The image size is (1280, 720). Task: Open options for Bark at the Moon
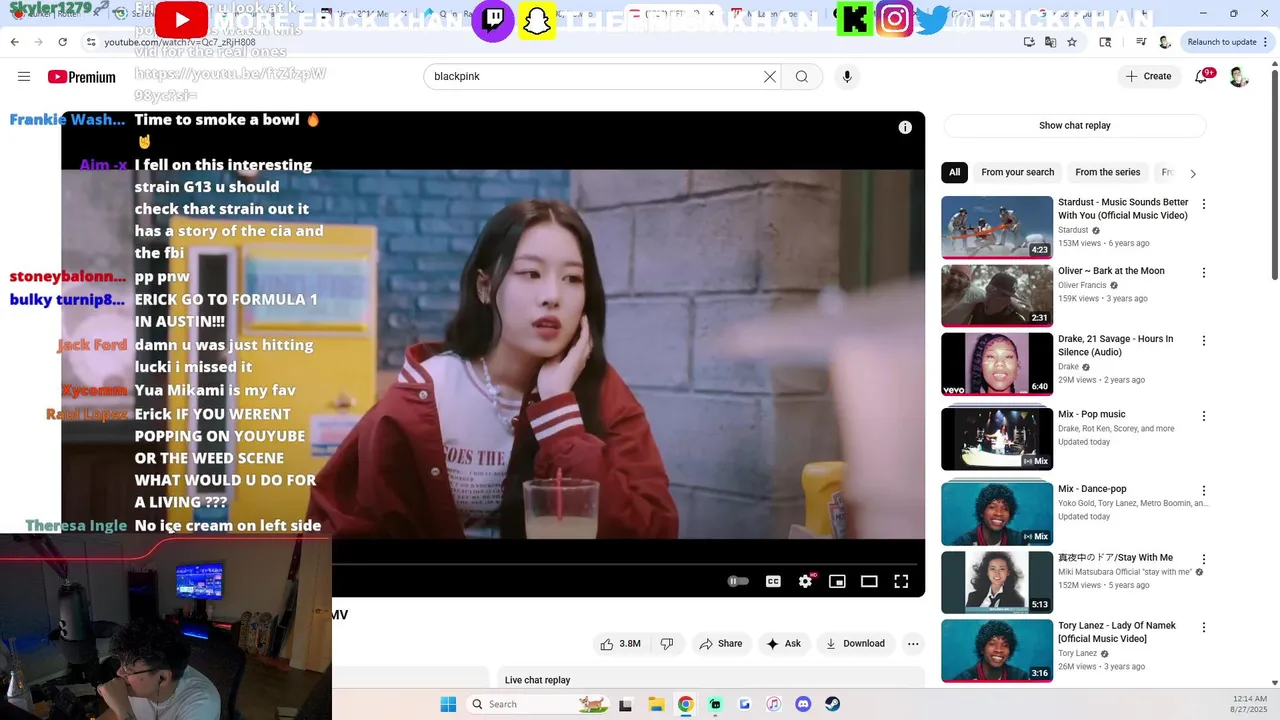pyautogui.click(x=1204, y=272)
